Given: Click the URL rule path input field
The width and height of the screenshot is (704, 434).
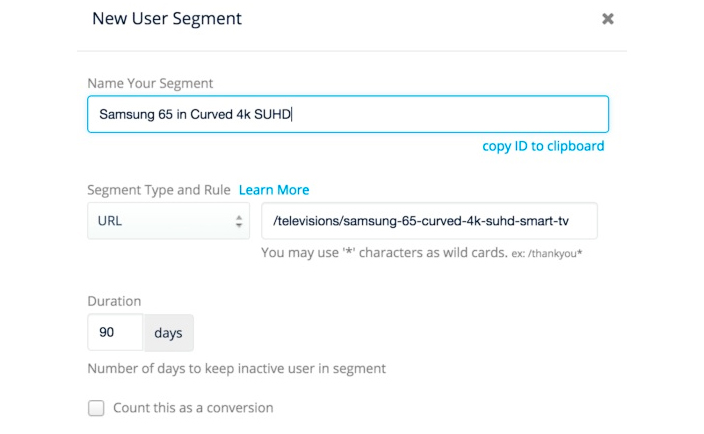Looking at the screenshot, I should click(x=429, y=221).
